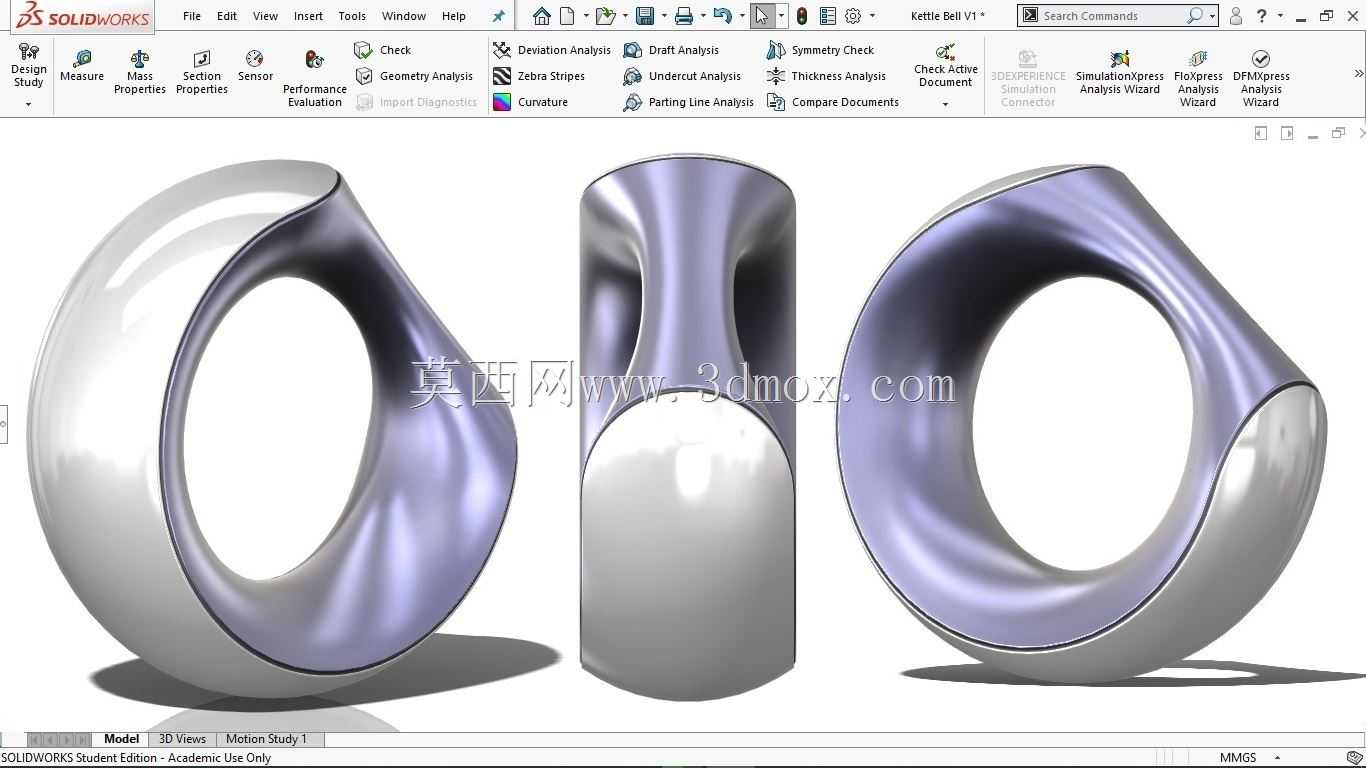Toggle Zebra Stripes display

(539, 76)
